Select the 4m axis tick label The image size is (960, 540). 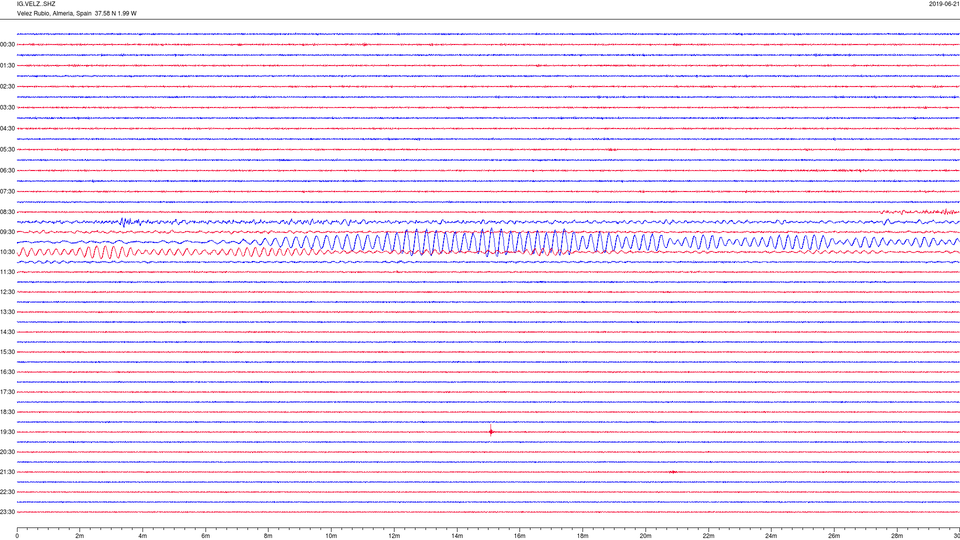[x=143, y=536]
